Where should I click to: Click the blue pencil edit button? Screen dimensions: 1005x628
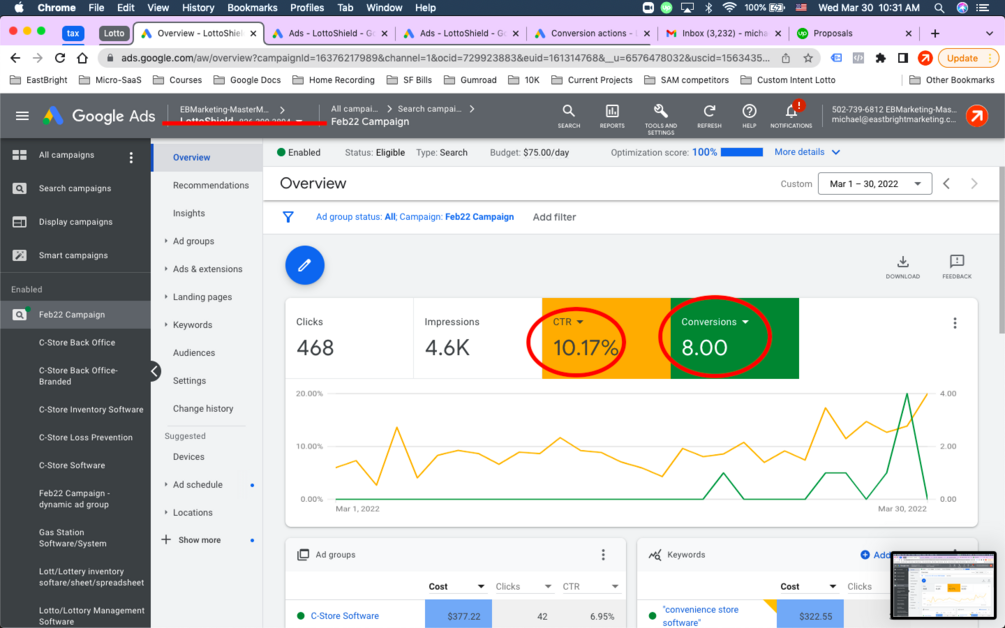[x=304, y=265]
